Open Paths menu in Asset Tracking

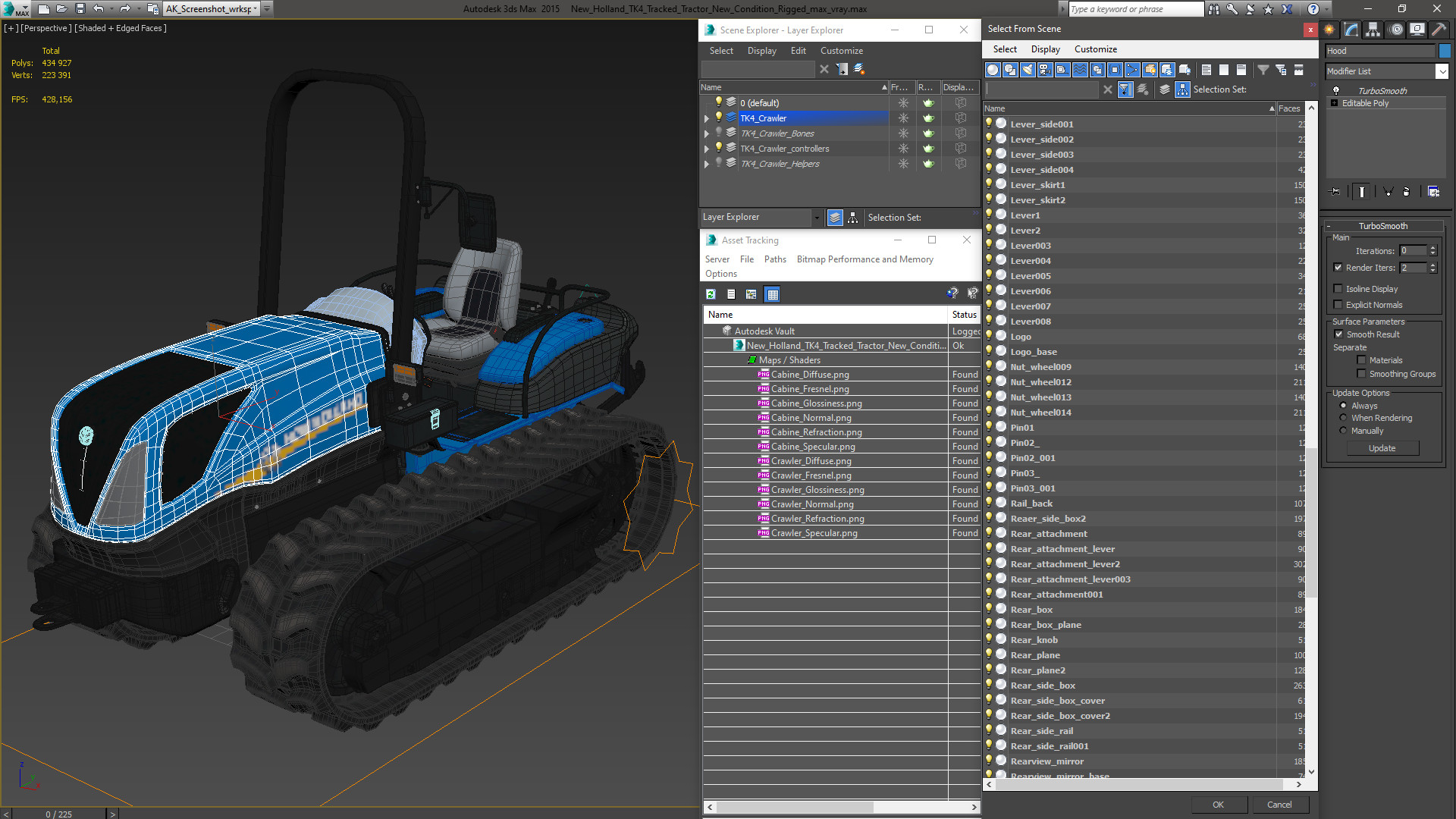(775, 259)
